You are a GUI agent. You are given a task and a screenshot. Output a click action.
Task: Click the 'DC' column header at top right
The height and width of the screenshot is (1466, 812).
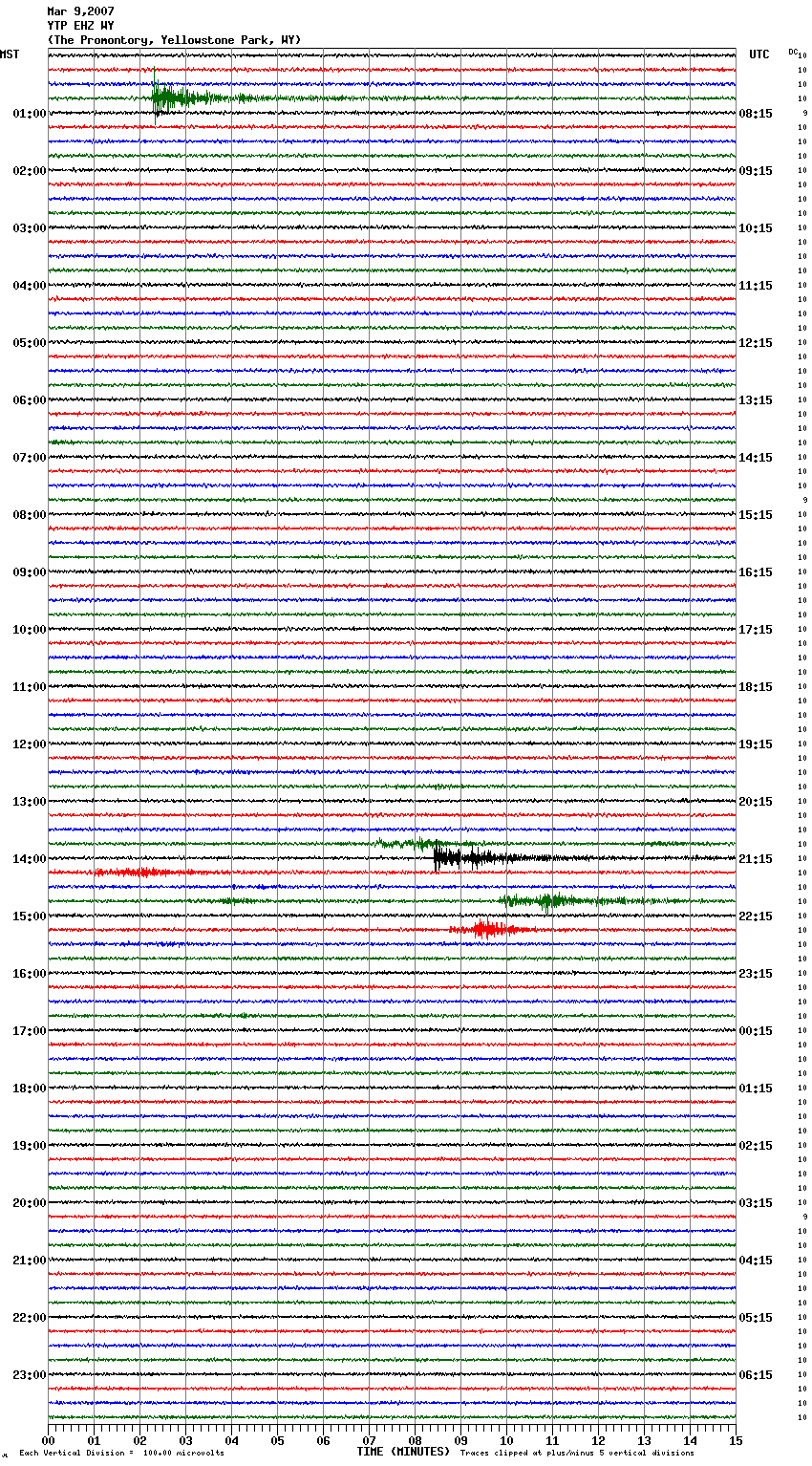click(x=793, y=52)
